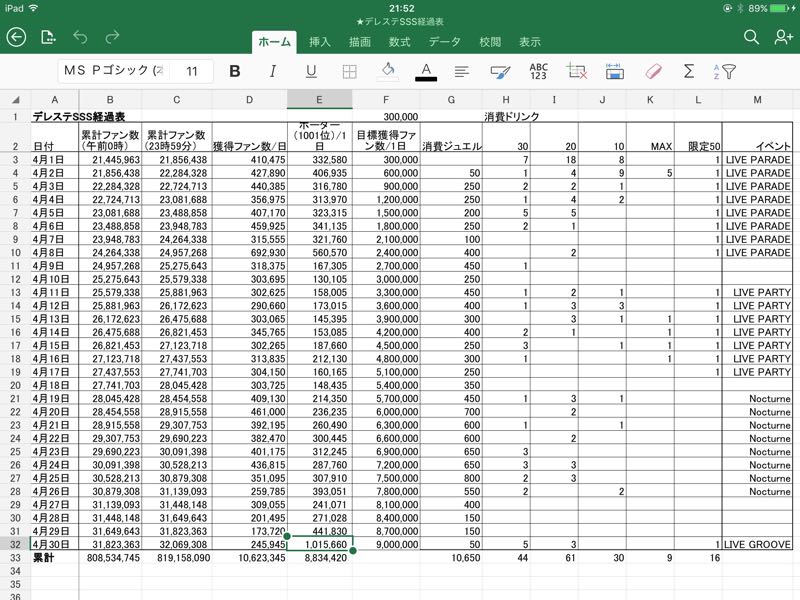This screenshot has width=800, height=600.
Task: Tap the 21:52 status bar clock
Action: point(402,8)
